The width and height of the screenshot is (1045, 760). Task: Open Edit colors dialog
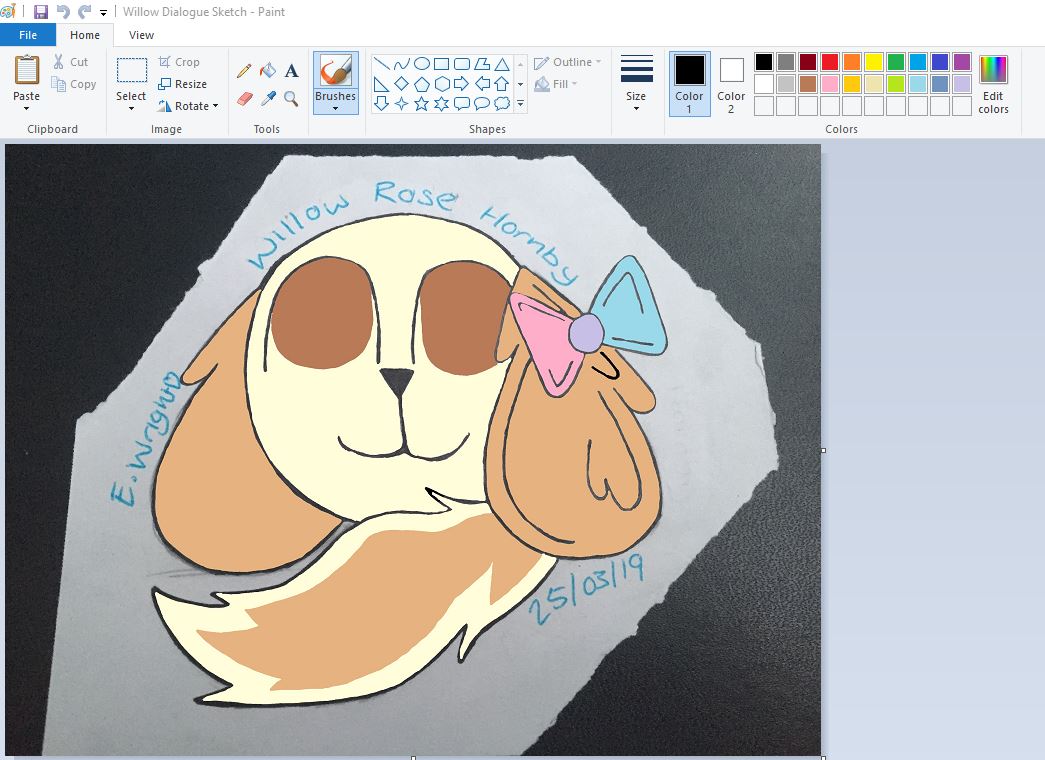(993, 84)
